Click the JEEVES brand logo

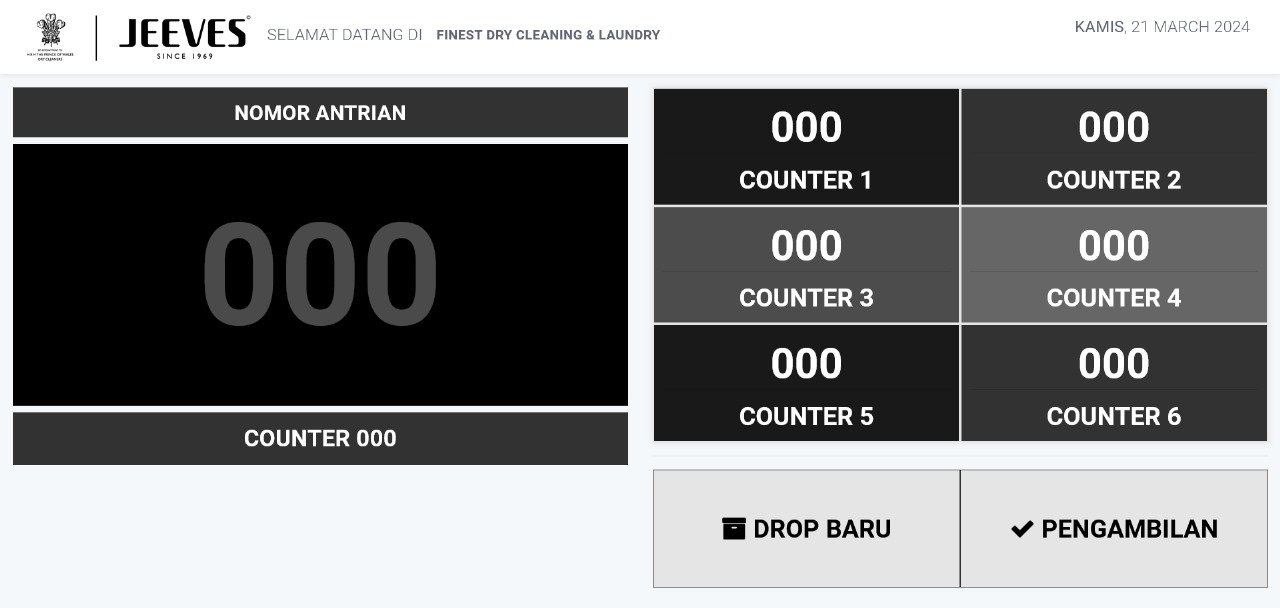183,37
